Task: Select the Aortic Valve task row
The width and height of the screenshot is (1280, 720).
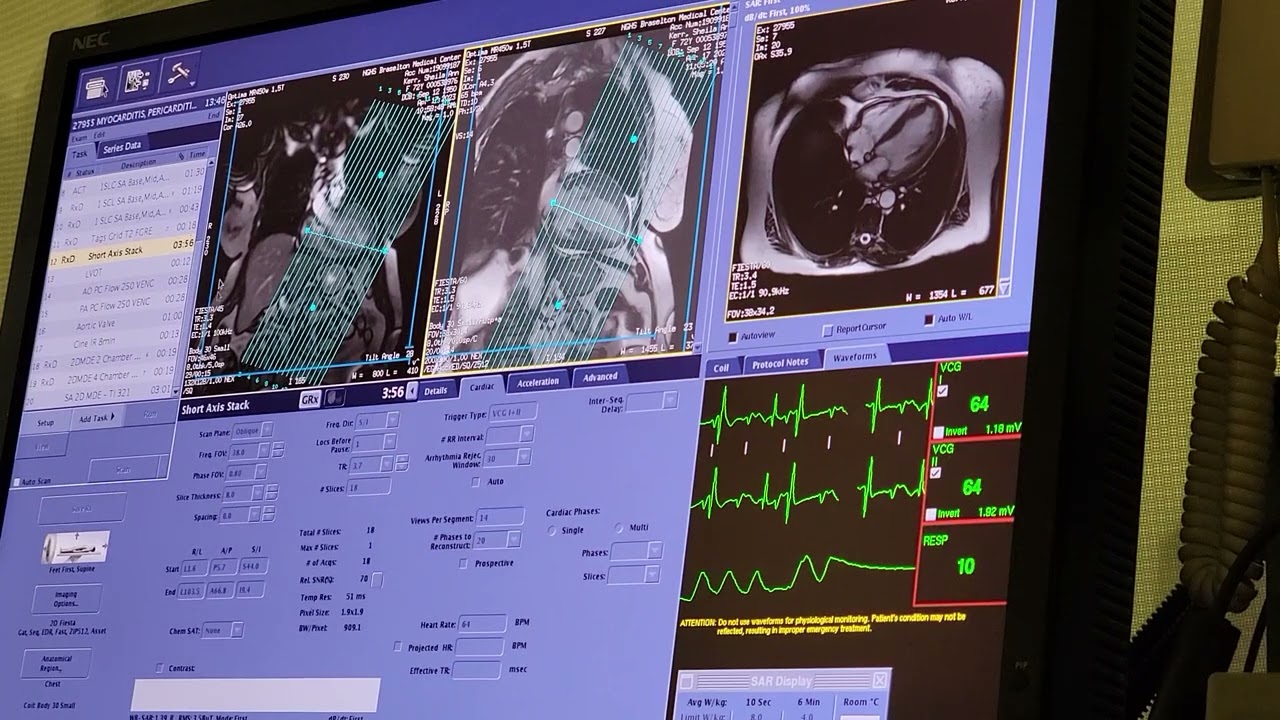Action: click(x=112, y=324)
